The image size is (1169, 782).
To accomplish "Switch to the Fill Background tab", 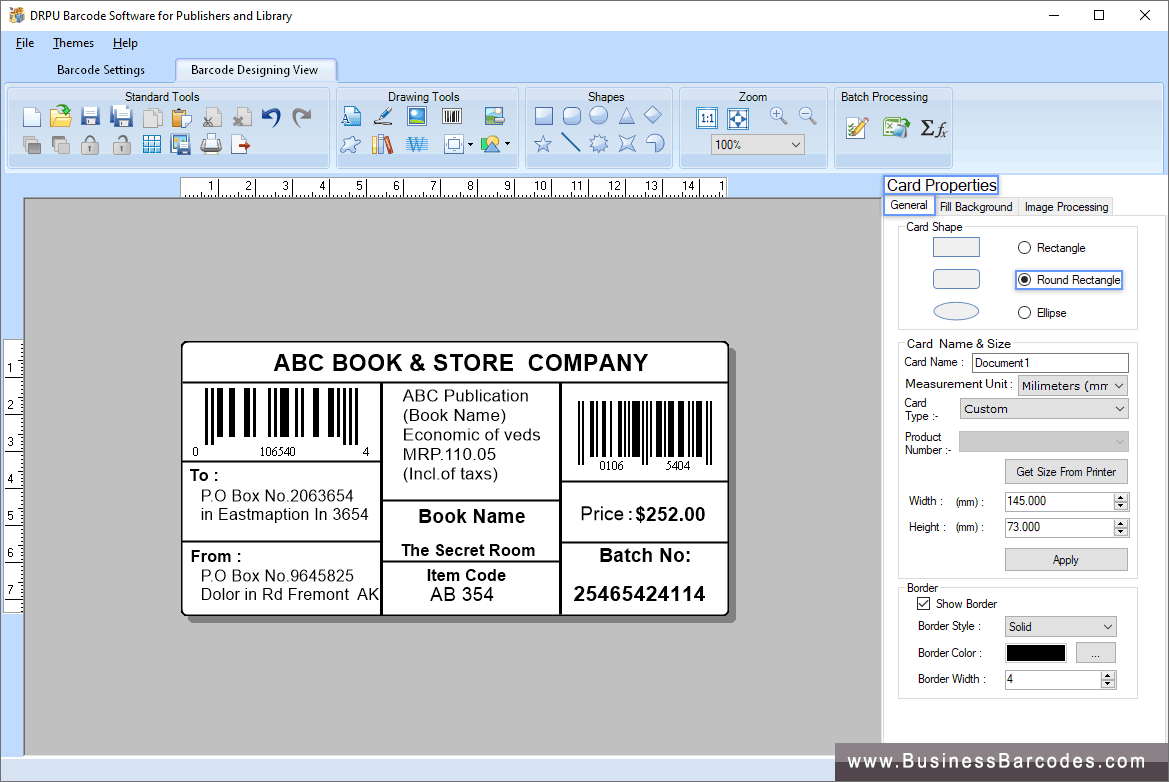I will pos(976,206).
